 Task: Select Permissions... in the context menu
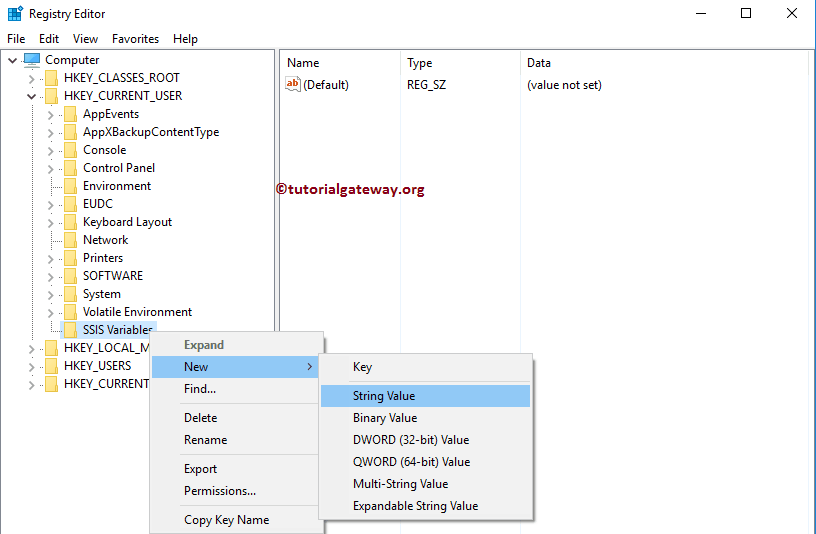tap(235, 491)
